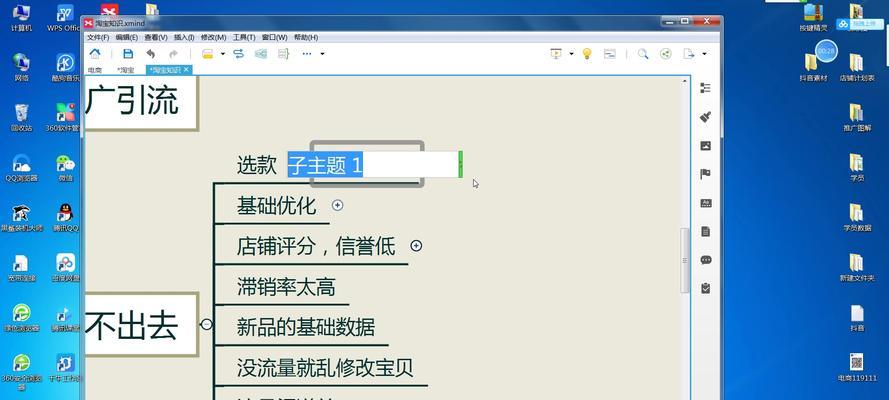Open Image panel in right sidebar
This screenshot has height=400, width=889.
click(705, 146)
